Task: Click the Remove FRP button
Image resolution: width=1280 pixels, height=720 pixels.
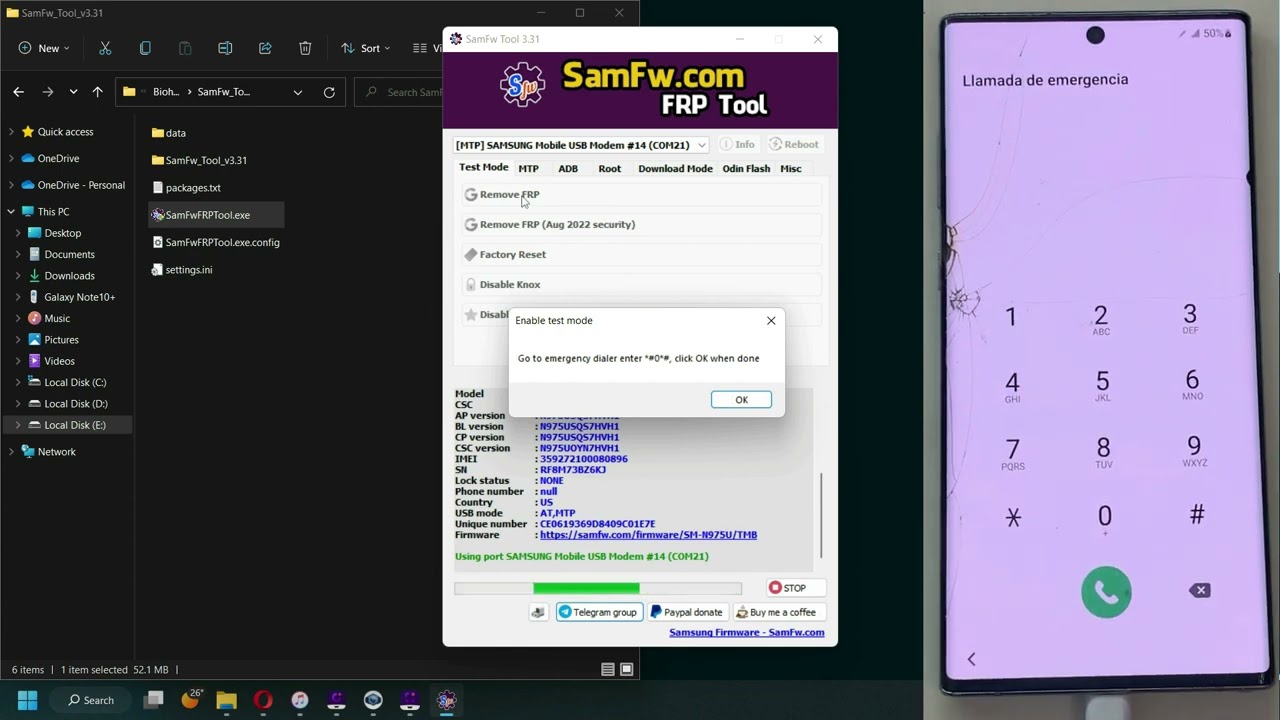Action: [640, 195]
